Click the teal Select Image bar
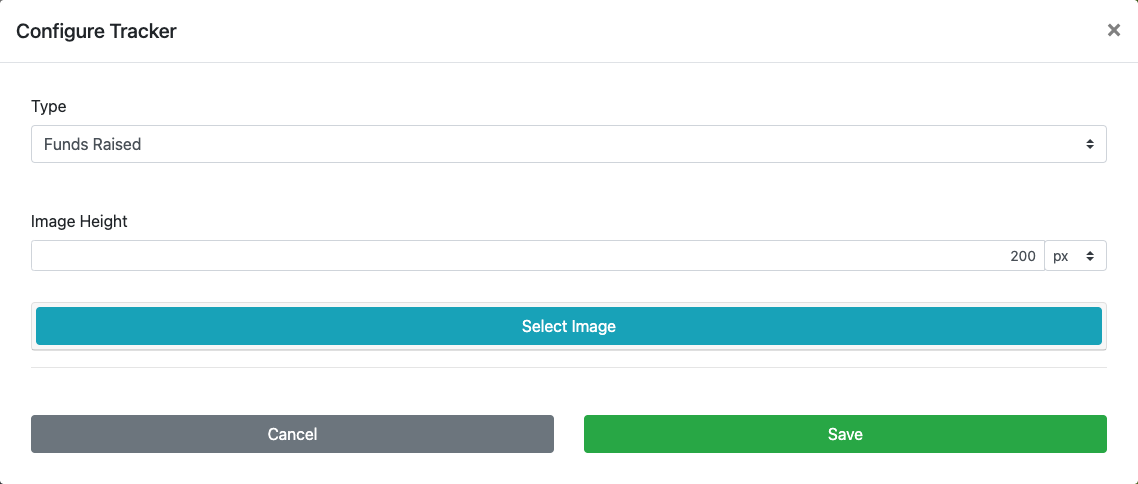 pos(568,326)
